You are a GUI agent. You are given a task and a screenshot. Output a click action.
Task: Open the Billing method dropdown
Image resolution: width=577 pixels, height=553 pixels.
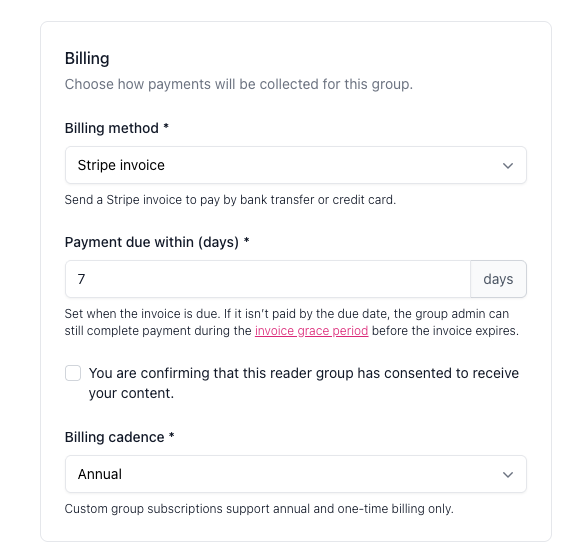(x=295, y=165)
